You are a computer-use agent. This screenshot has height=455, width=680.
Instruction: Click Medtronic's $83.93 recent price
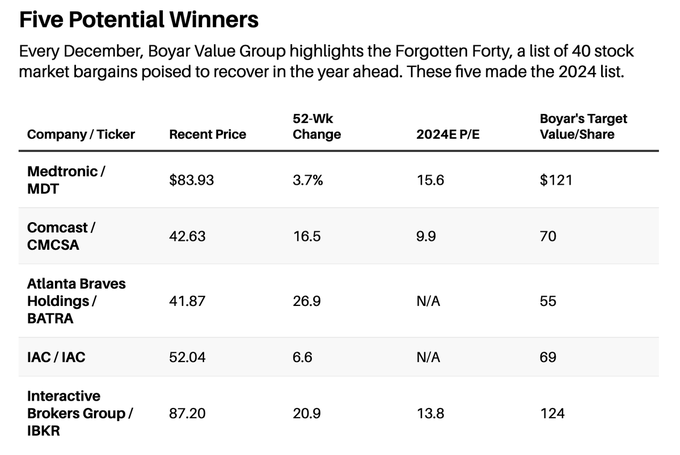click(192, 180)
